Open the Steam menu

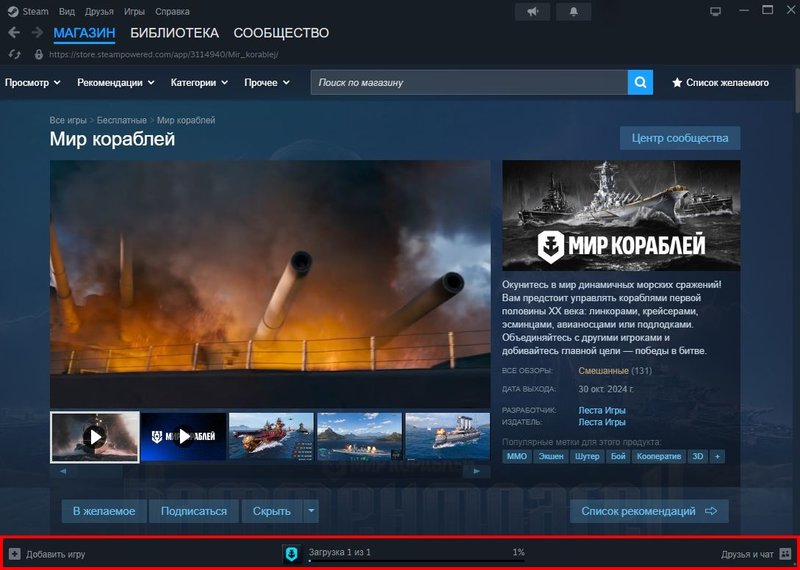[35, 11]
